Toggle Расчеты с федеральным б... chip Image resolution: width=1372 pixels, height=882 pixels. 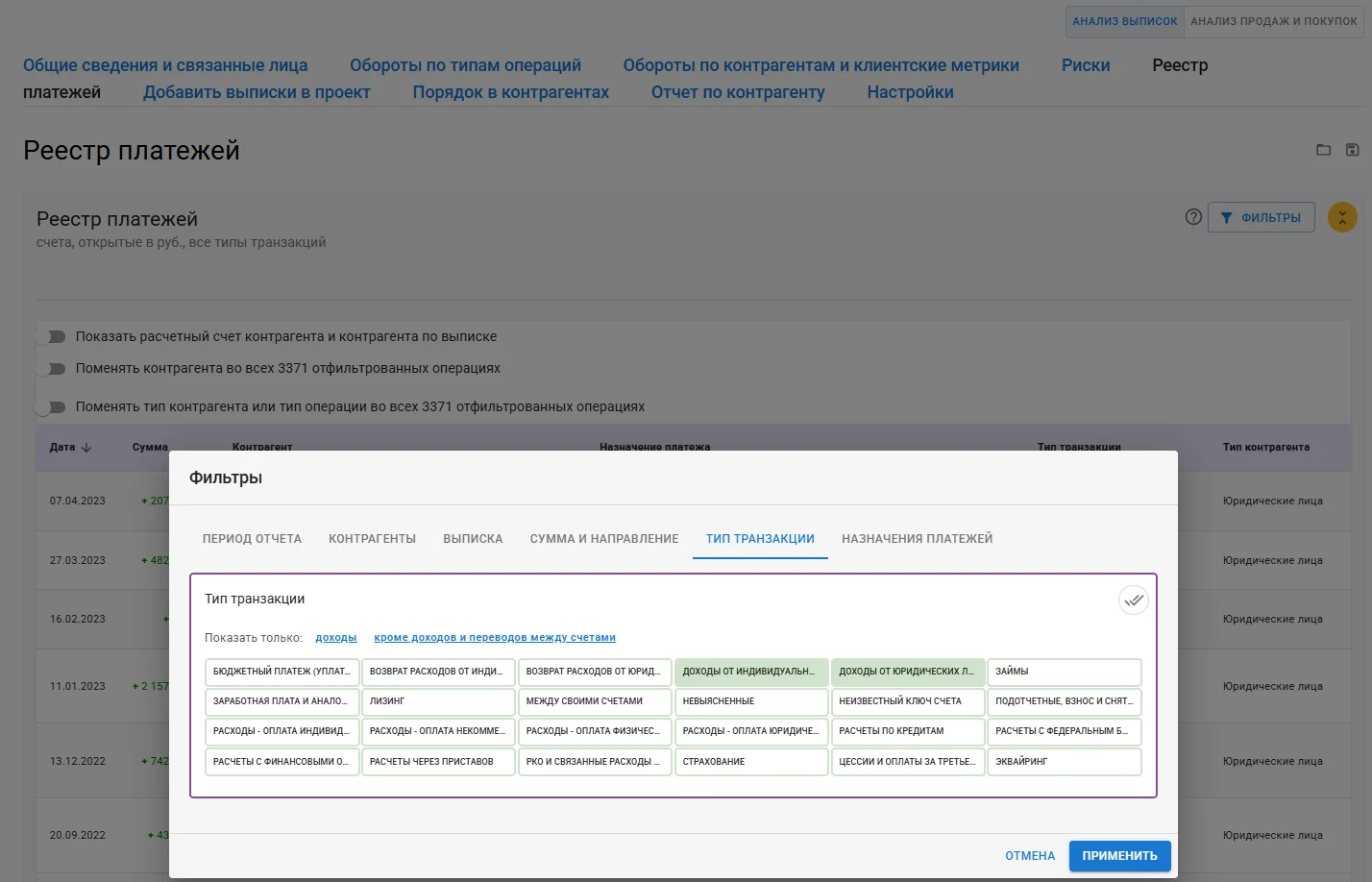[x=1065, y=731]
